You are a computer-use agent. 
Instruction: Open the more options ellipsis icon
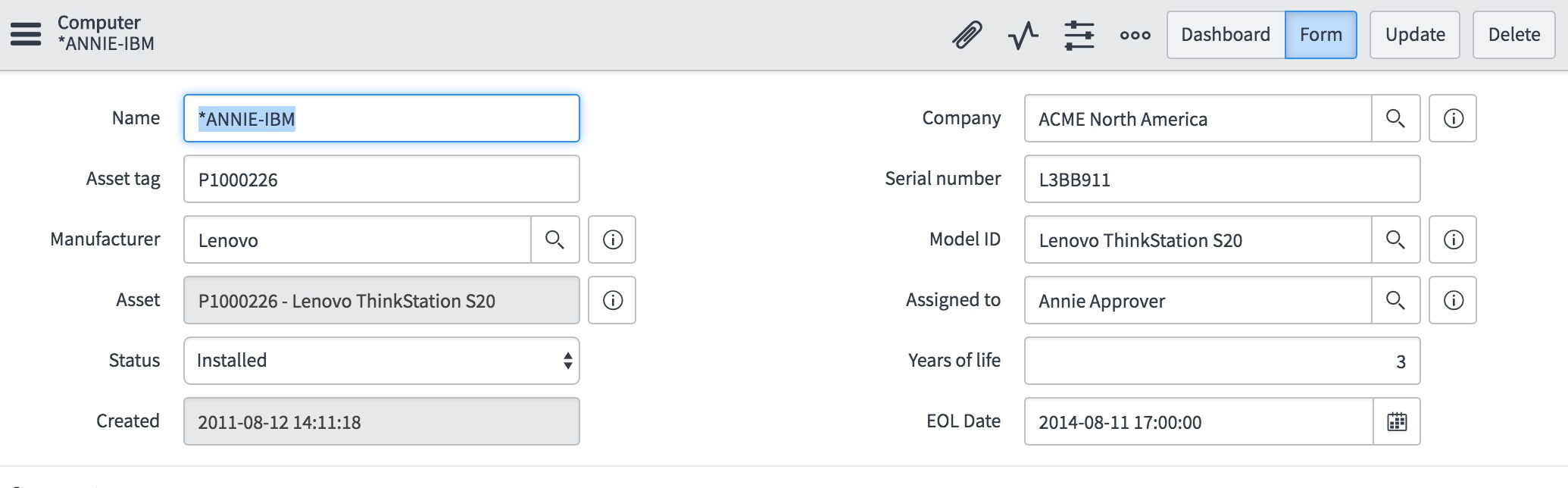[x=1135, y=35]
